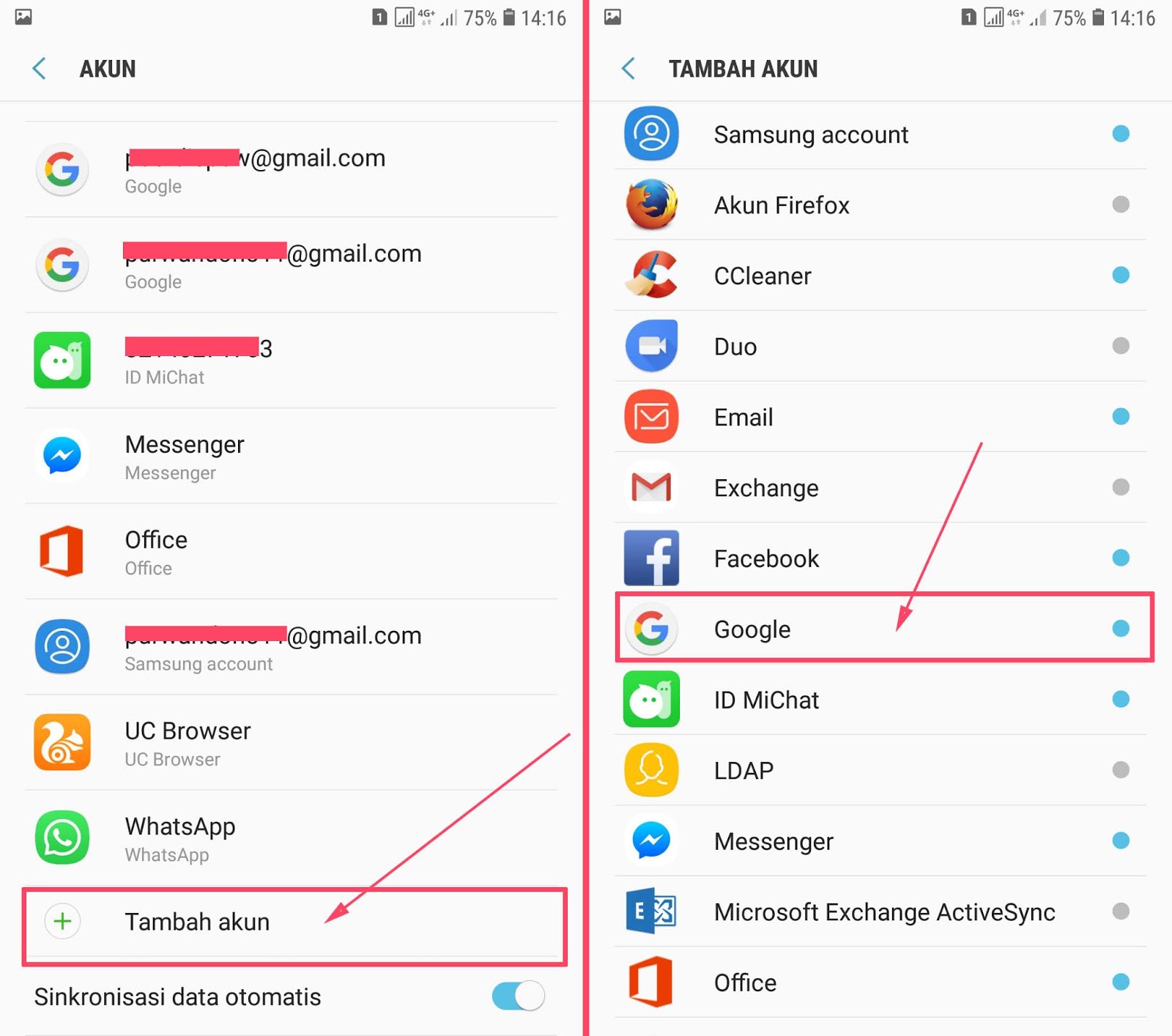Image resolution: width=1172 pixels, height=1036 pixels.
Task: Tap the ID MiChat icon in Tambah Akun
Action: (651, 699)
